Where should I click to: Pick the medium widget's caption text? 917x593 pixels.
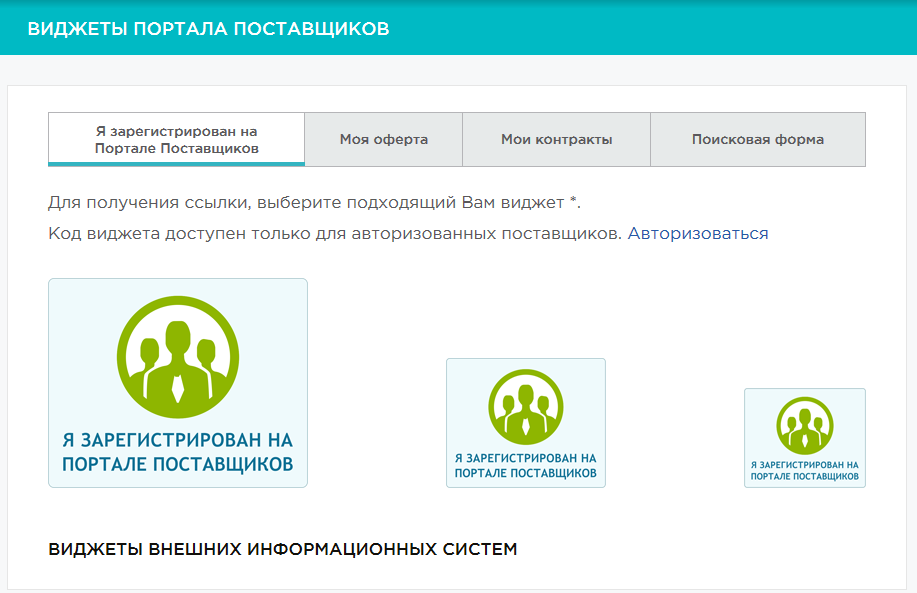[526, 466]
